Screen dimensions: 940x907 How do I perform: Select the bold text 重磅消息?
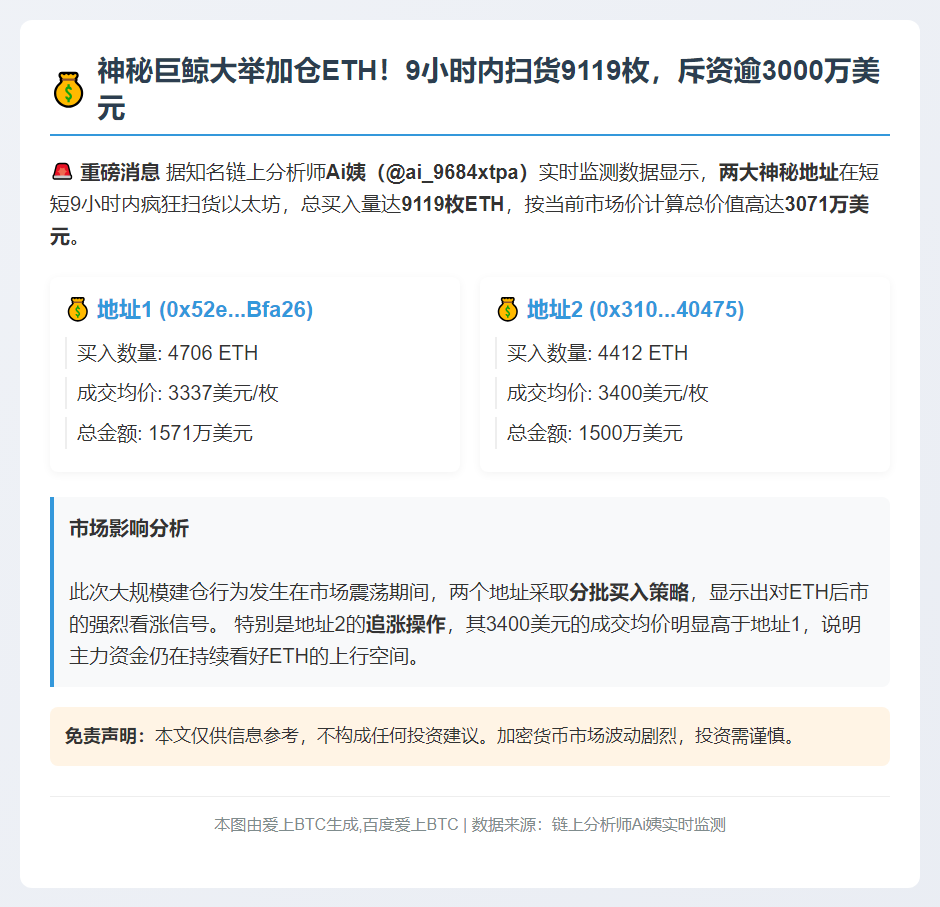[x=120, y=172]
